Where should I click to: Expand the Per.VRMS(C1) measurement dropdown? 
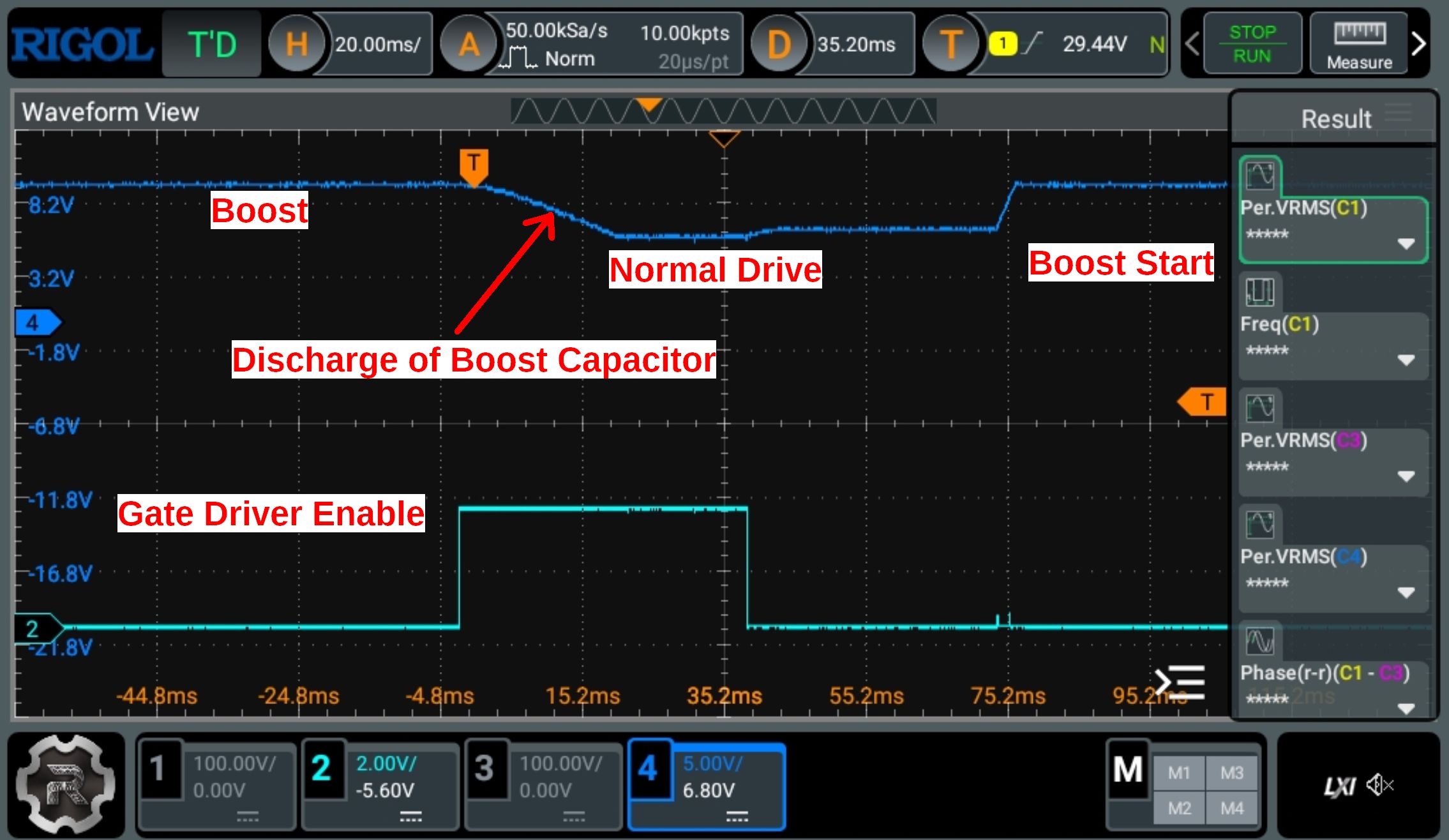pyautogui.click(x=1406, y=244)
